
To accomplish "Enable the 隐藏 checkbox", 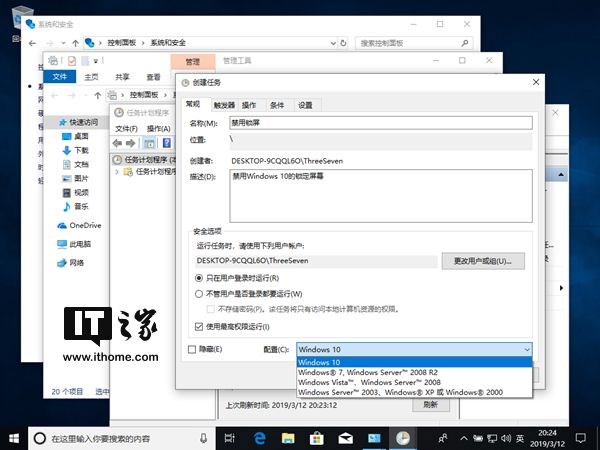I will [x=192, y=349].
